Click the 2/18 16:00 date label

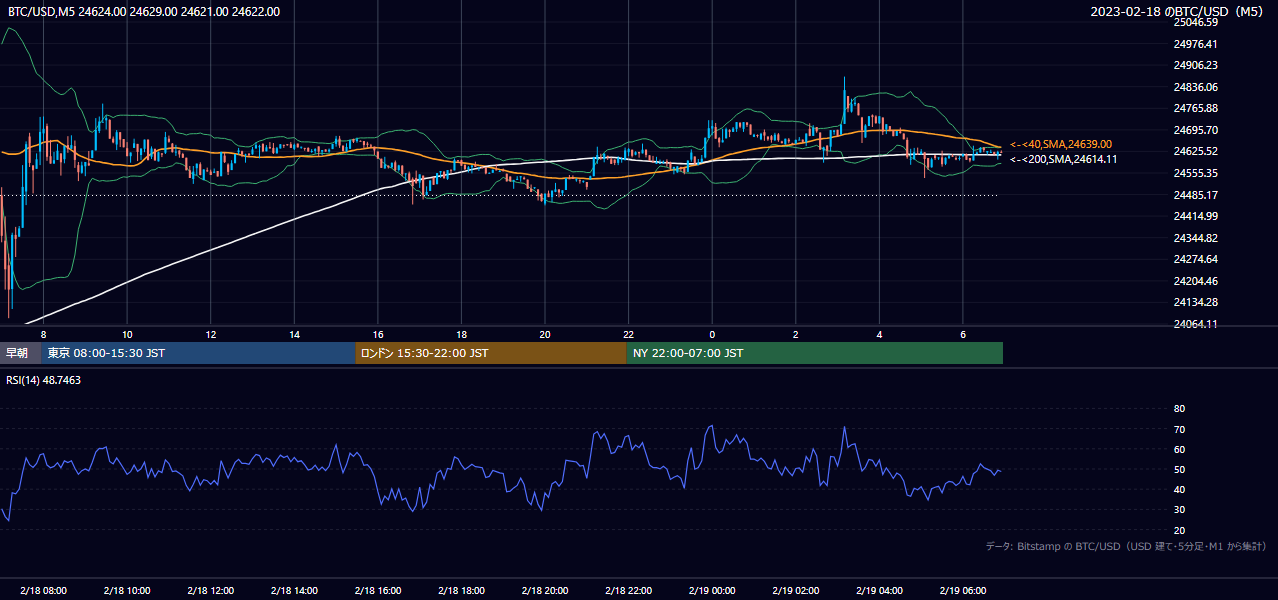(378, 590)
